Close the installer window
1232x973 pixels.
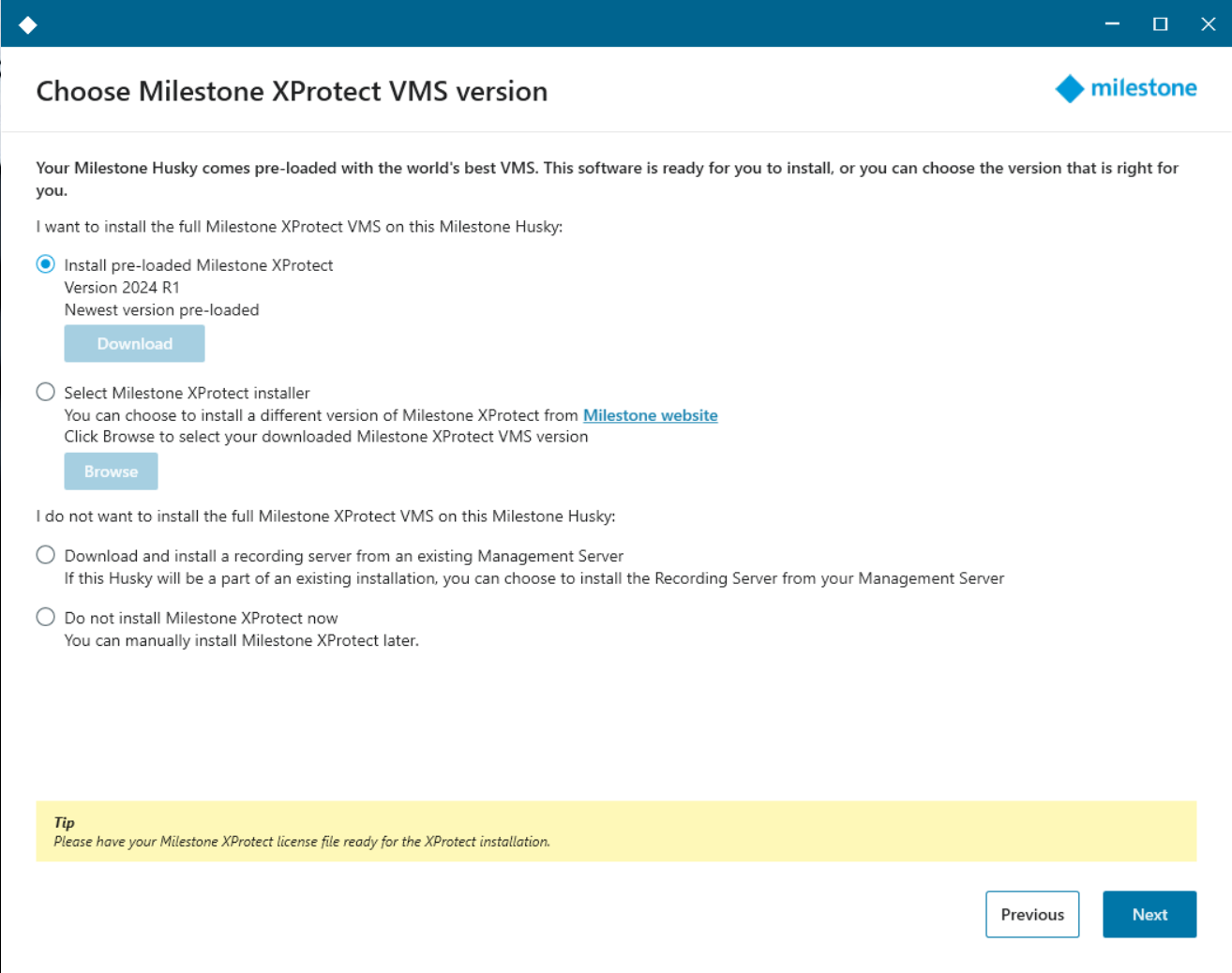click(x=1208, y=23)
